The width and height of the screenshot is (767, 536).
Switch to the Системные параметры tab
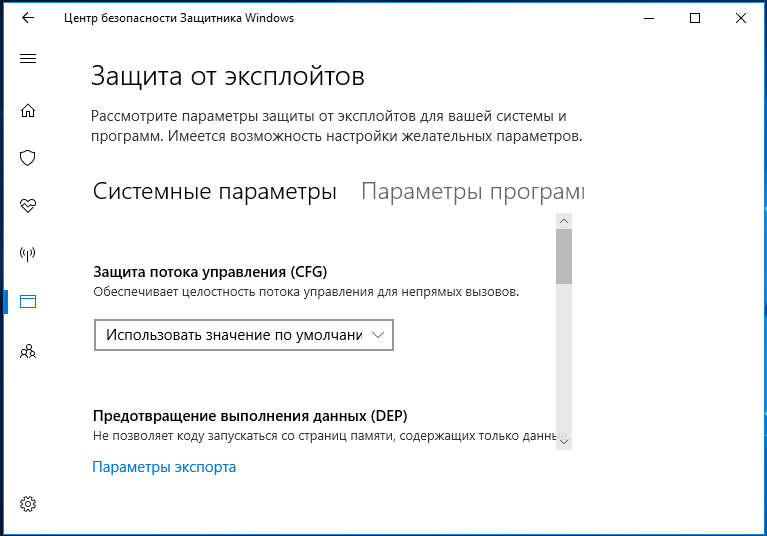coord(214,191)
